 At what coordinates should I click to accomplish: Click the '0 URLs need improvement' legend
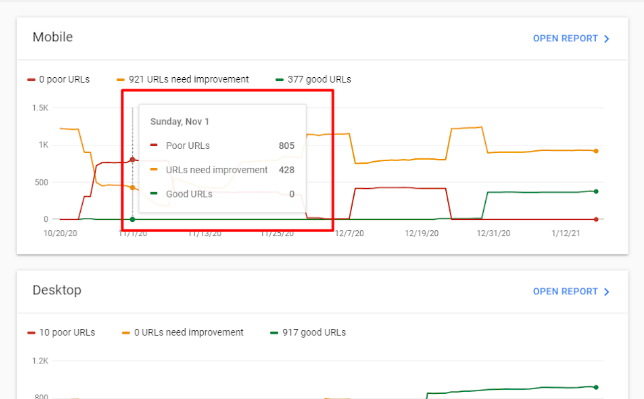click(x=183, y=332)
